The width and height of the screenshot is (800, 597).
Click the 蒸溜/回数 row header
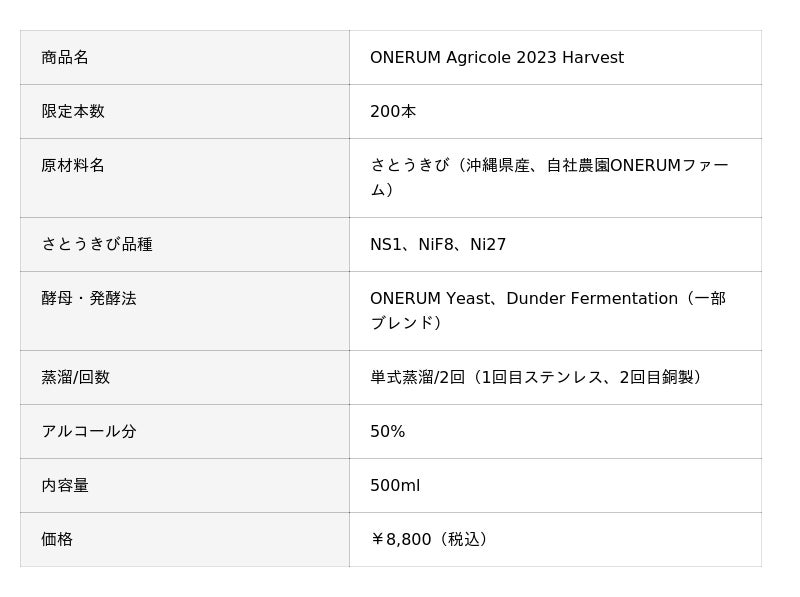coord(76,378)
